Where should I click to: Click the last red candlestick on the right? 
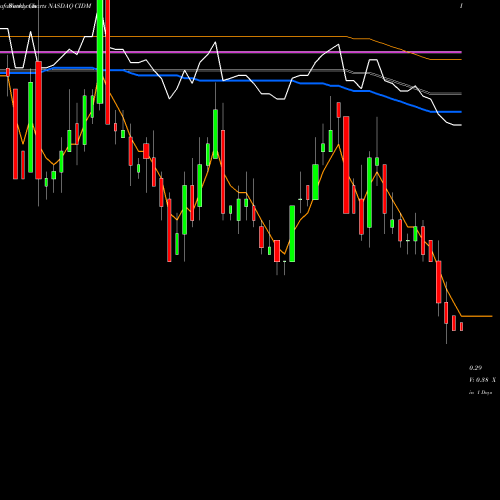click(x=461, y=326)
